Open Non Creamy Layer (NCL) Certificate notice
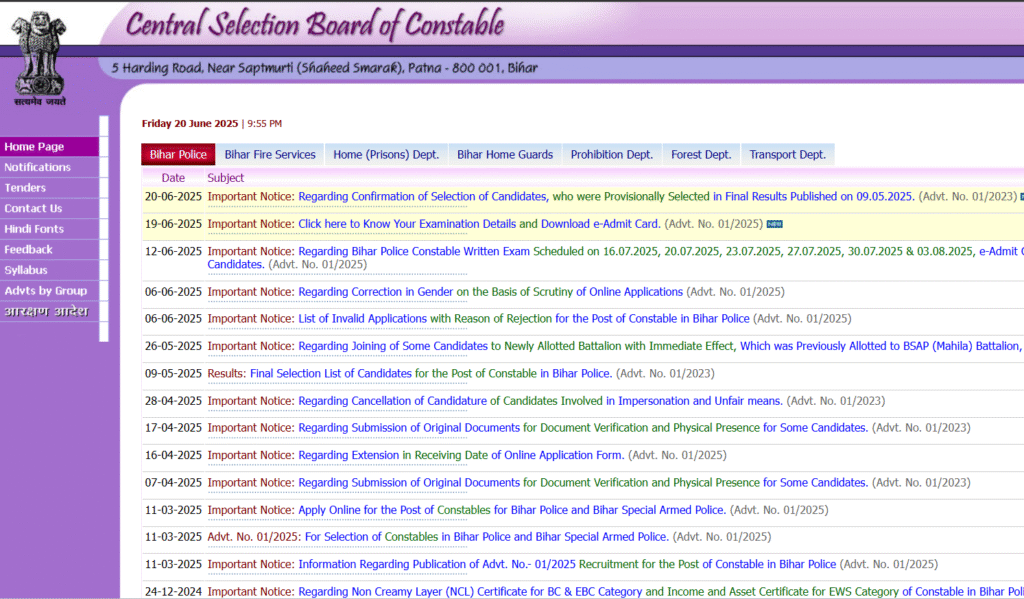 tap(661, 592)
